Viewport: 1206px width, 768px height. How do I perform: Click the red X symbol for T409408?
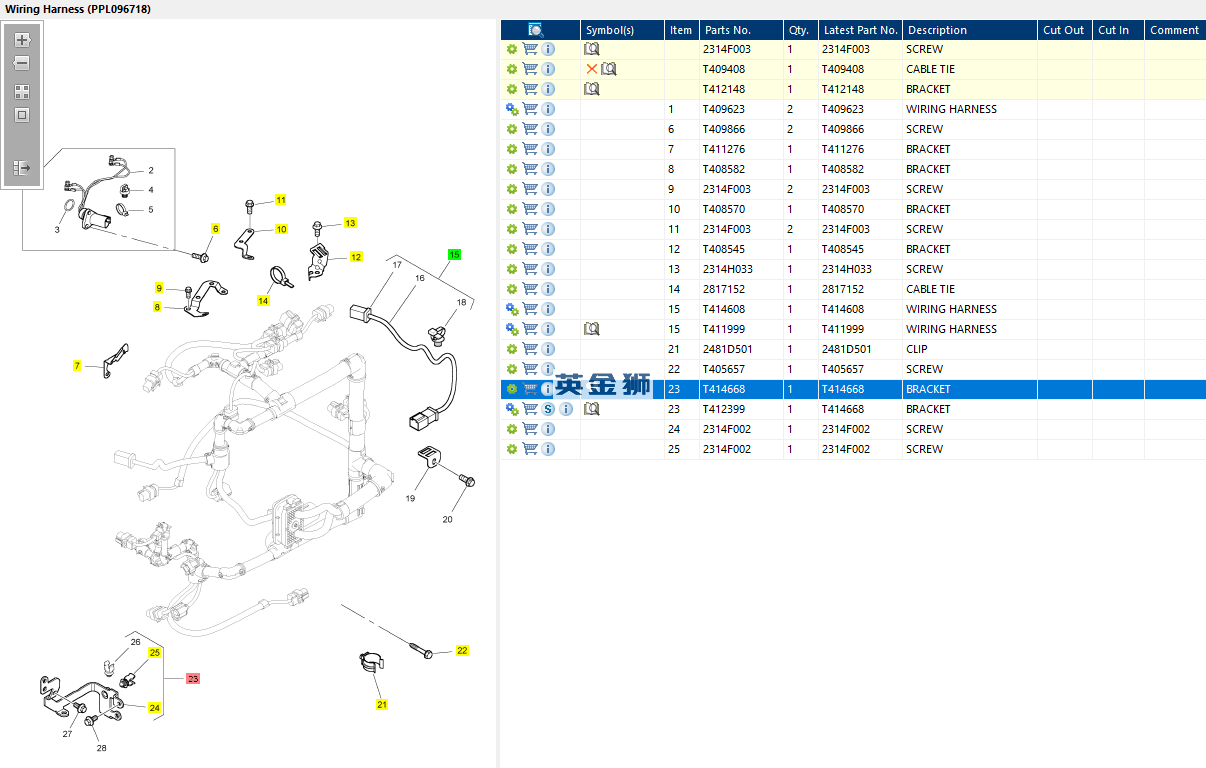click(591, 69)
